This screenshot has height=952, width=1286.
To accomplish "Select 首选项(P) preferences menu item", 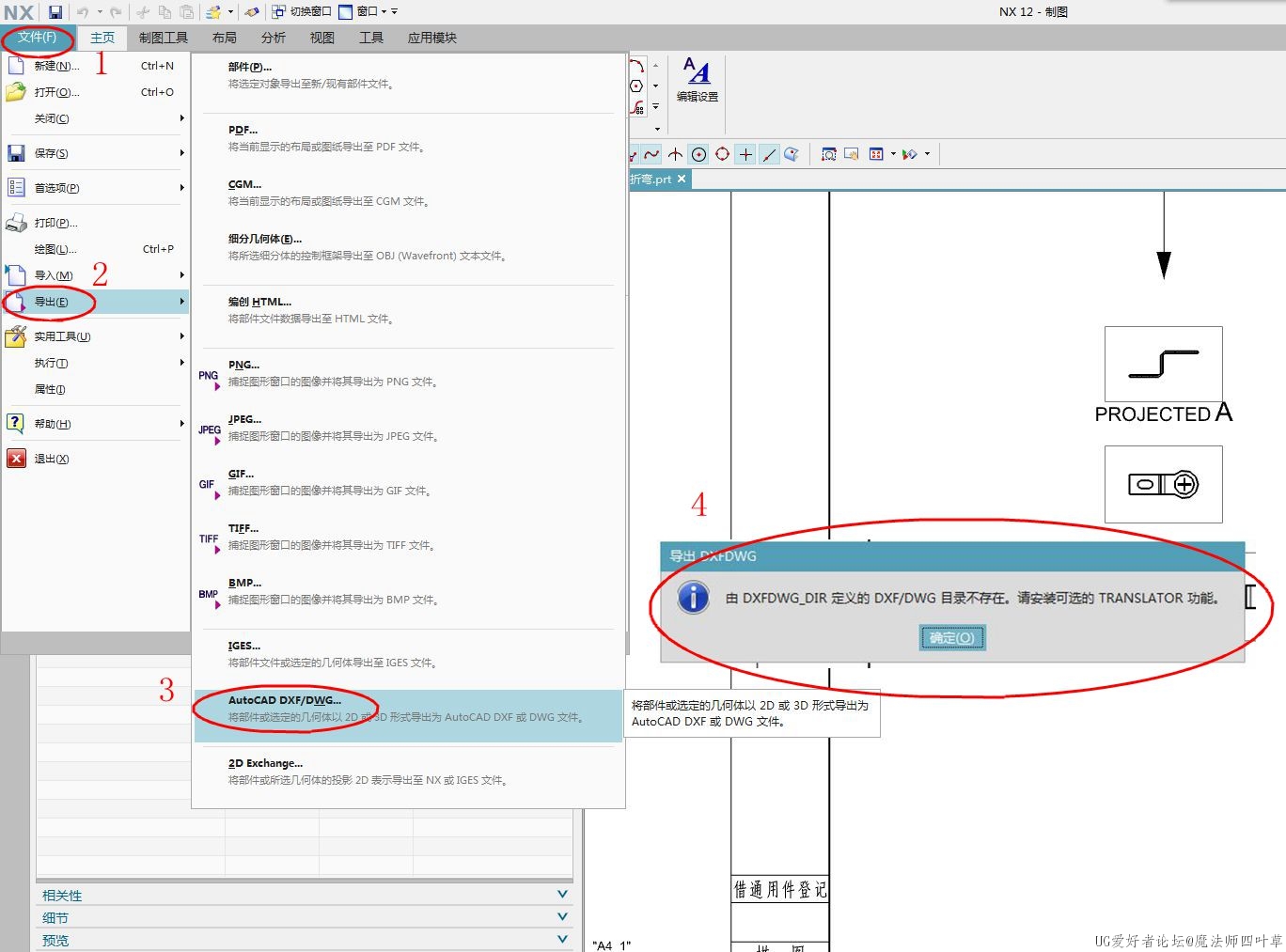I will tap(96, 188).
